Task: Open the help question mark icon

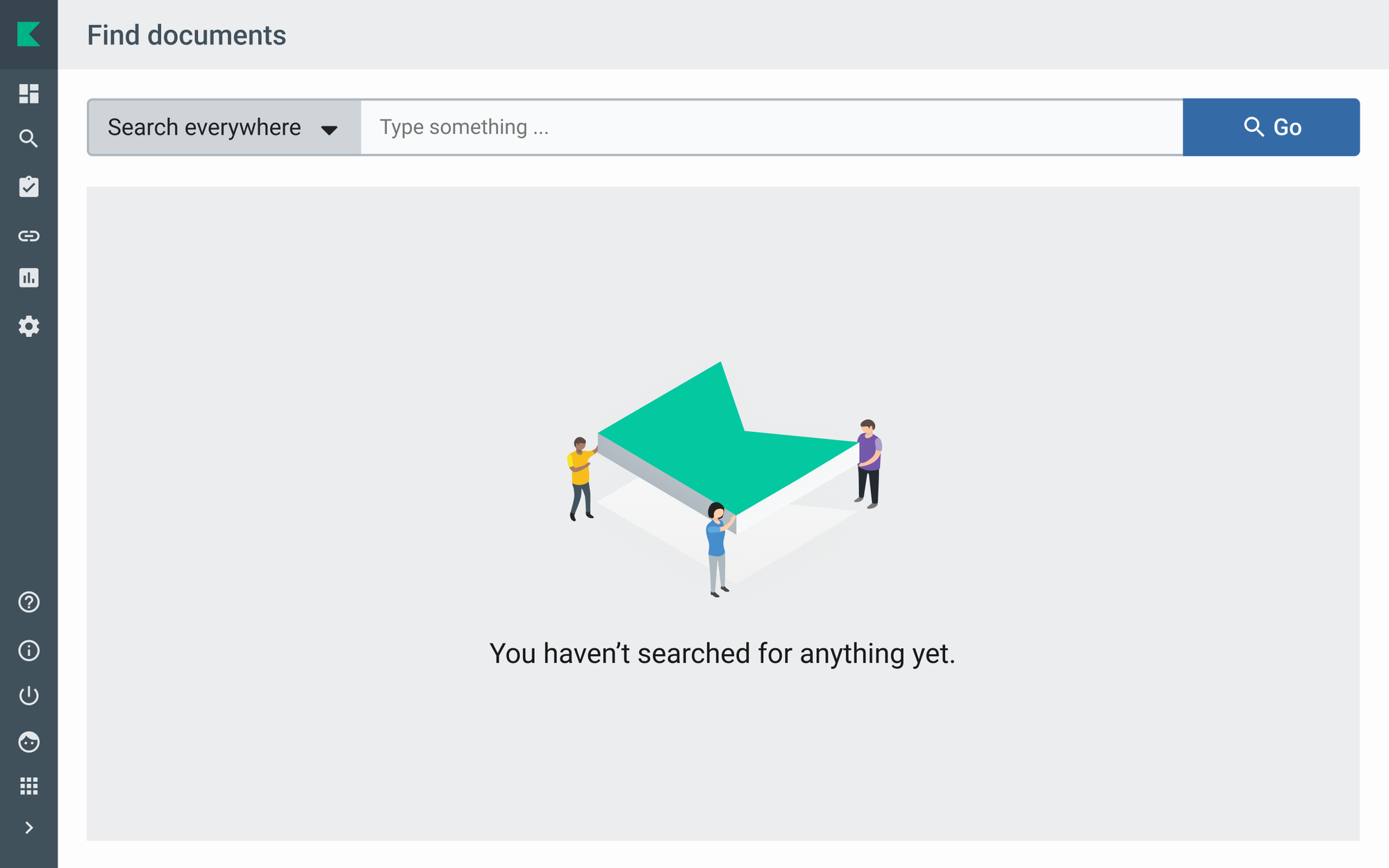Action: point(28,602)
